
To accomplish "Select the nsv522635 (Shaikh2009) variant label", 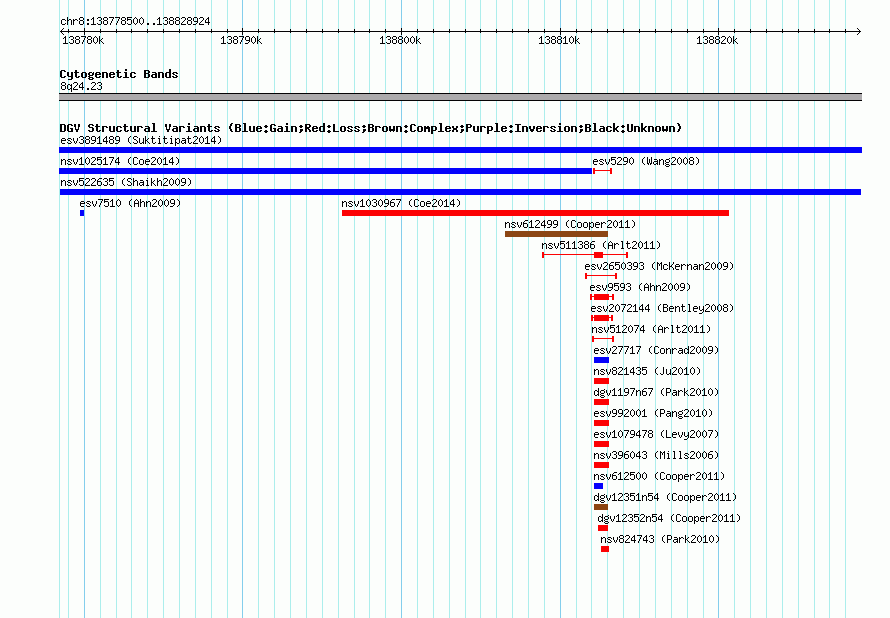I will [126, 182].
